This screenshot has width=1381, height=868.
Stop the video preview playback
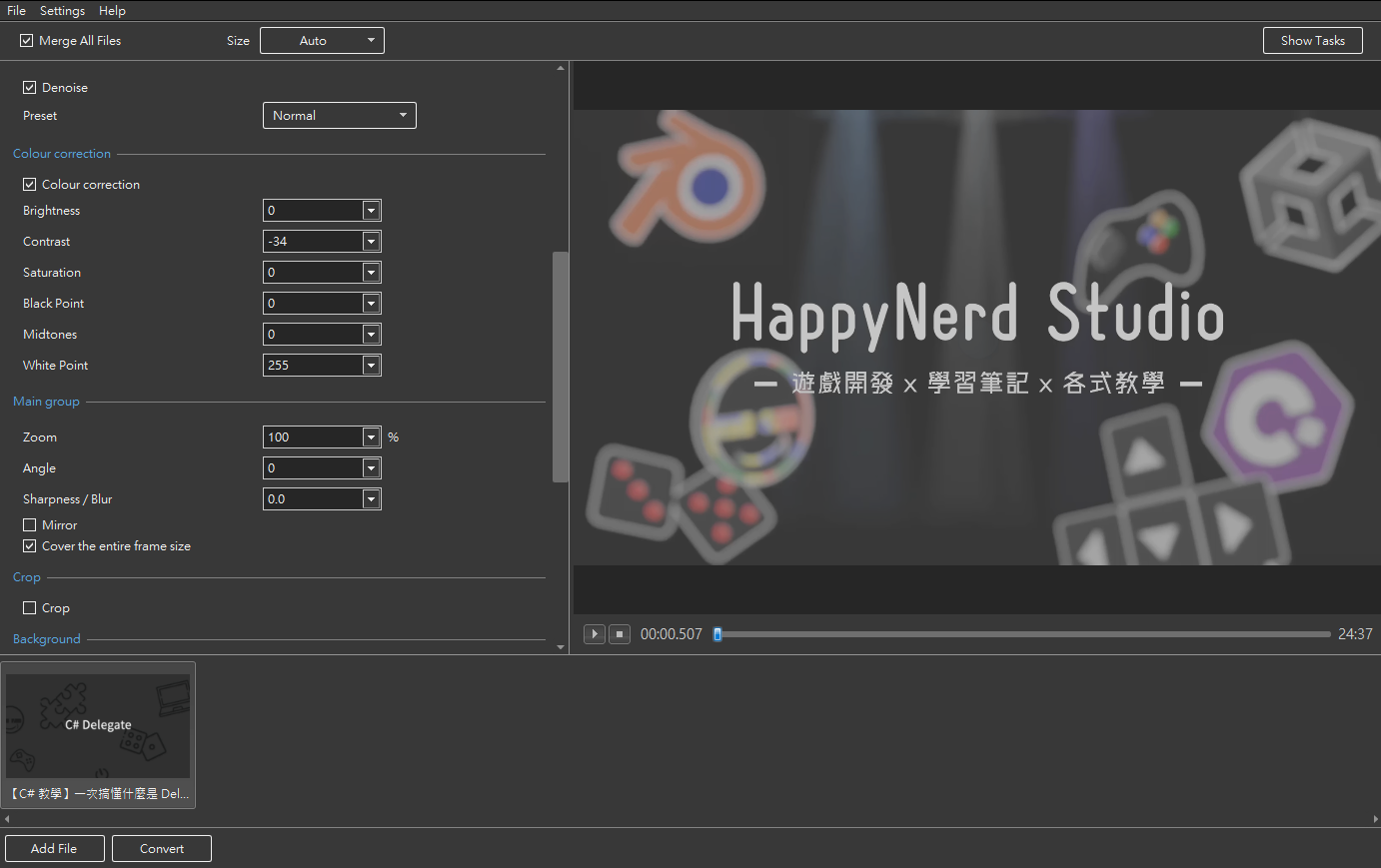point(620,634)
